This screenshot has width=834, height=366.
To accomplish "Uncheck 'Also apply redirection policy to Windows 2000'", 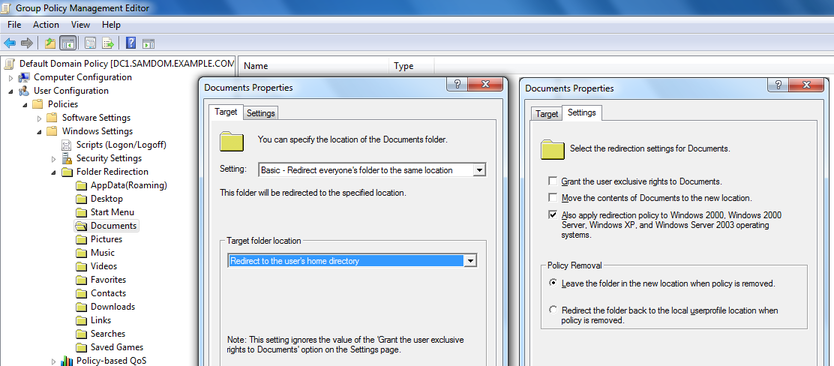I will click(553, 215).
